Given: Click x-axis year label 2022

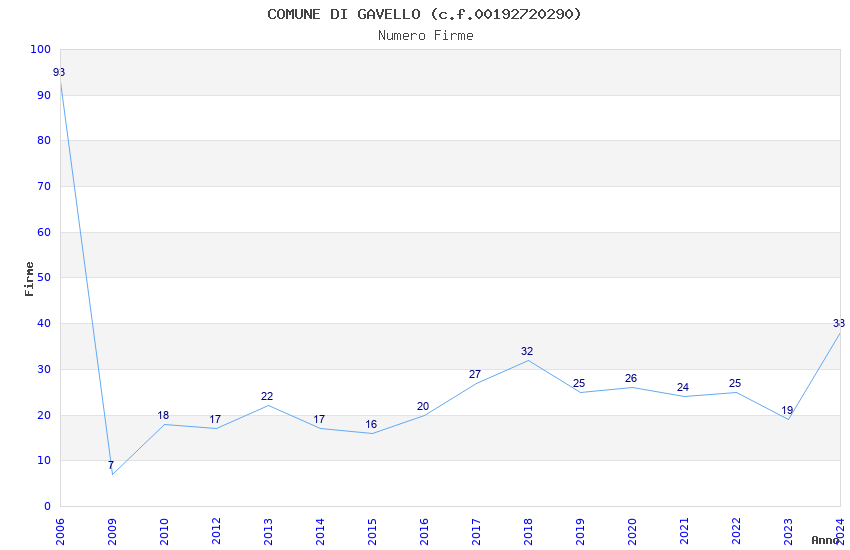Looking at the screenshot, I should click(737, 532).
